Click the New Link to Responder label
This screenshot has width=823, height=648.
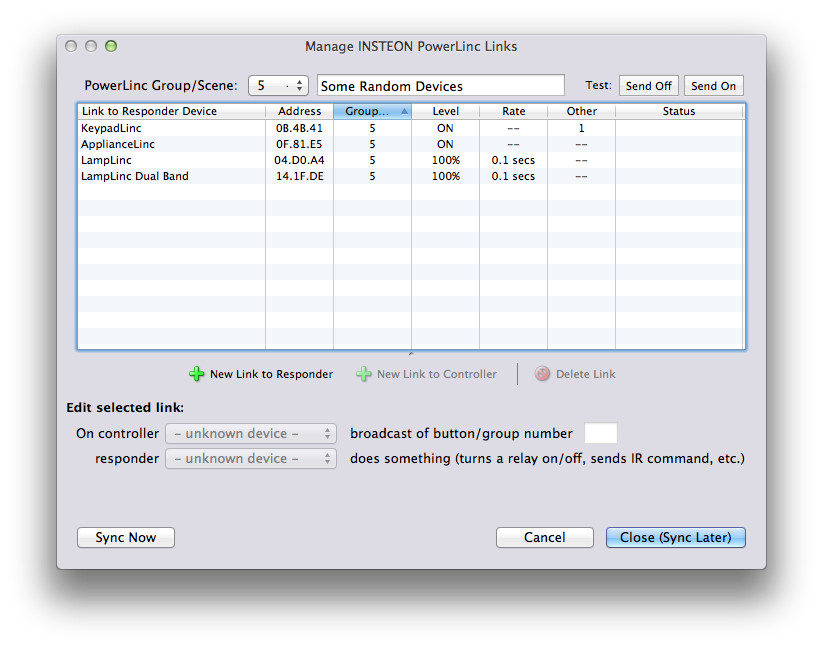pyautogui.click(x=271, y=374)
